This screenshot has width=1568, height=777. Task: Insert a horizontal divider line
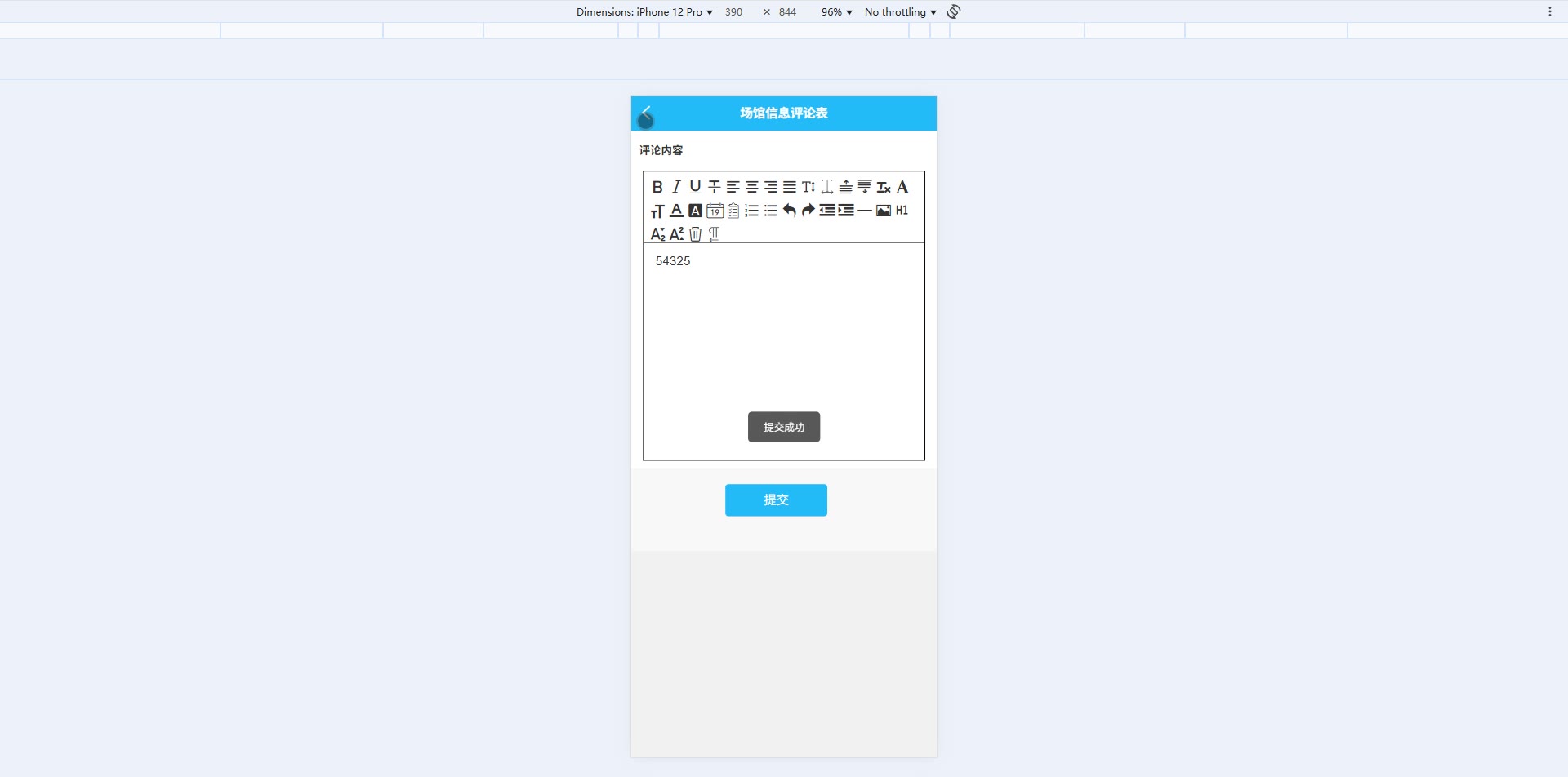pyautogui.click(x=864, y=211)
